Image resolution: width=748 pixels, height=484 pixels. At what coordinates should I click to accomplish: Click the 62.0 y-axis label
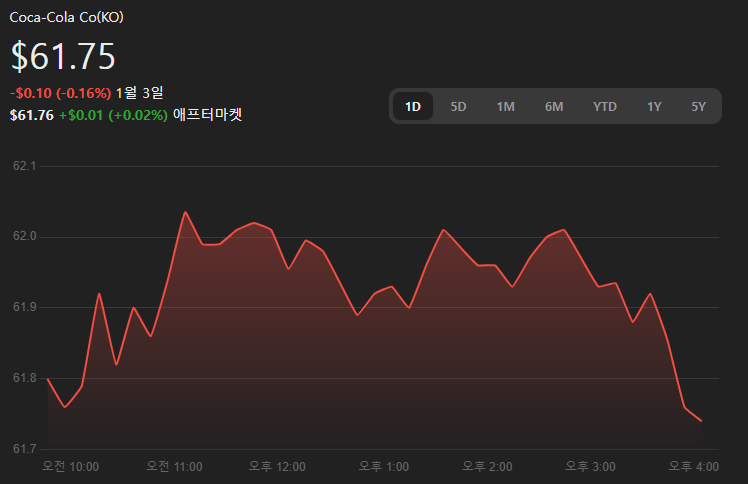click(24, 237)
